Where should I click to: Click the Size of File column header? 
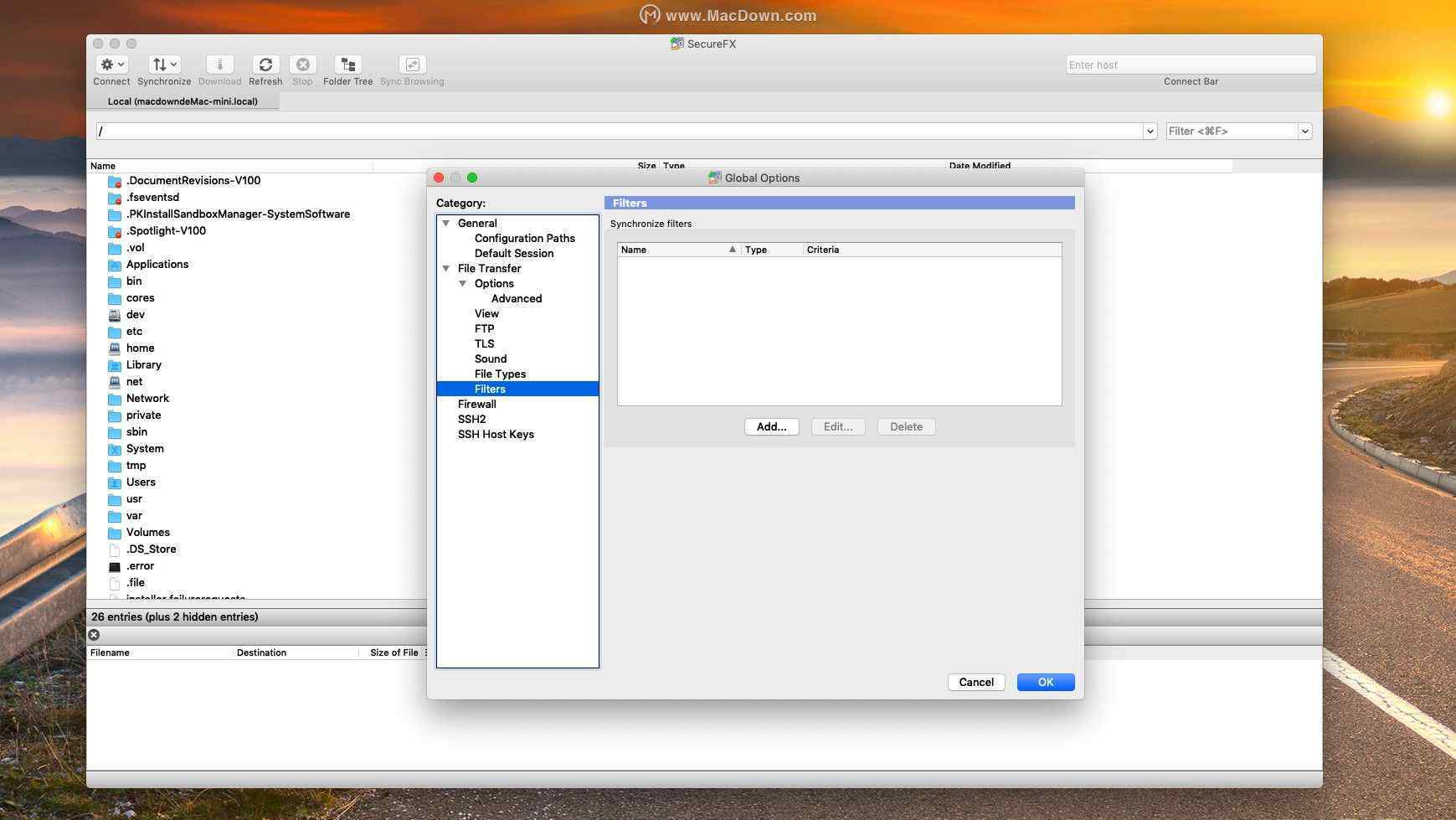coord(394,652)
